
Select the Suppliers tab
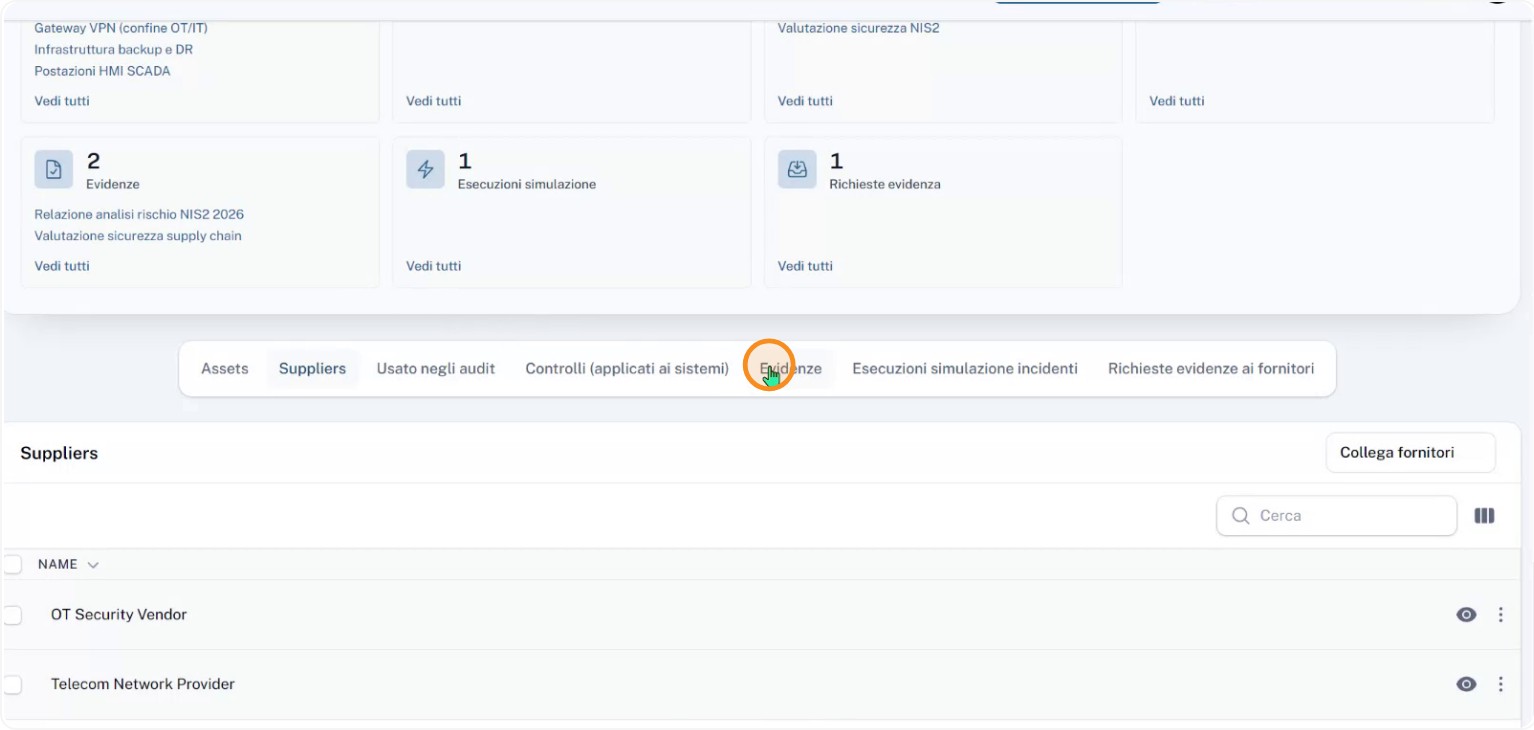[x=312, y=369]
